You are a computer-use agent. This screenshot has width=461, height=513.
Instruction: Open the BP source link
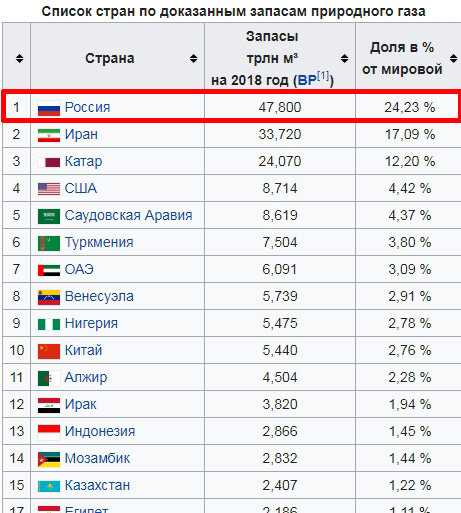click(307, 80)
